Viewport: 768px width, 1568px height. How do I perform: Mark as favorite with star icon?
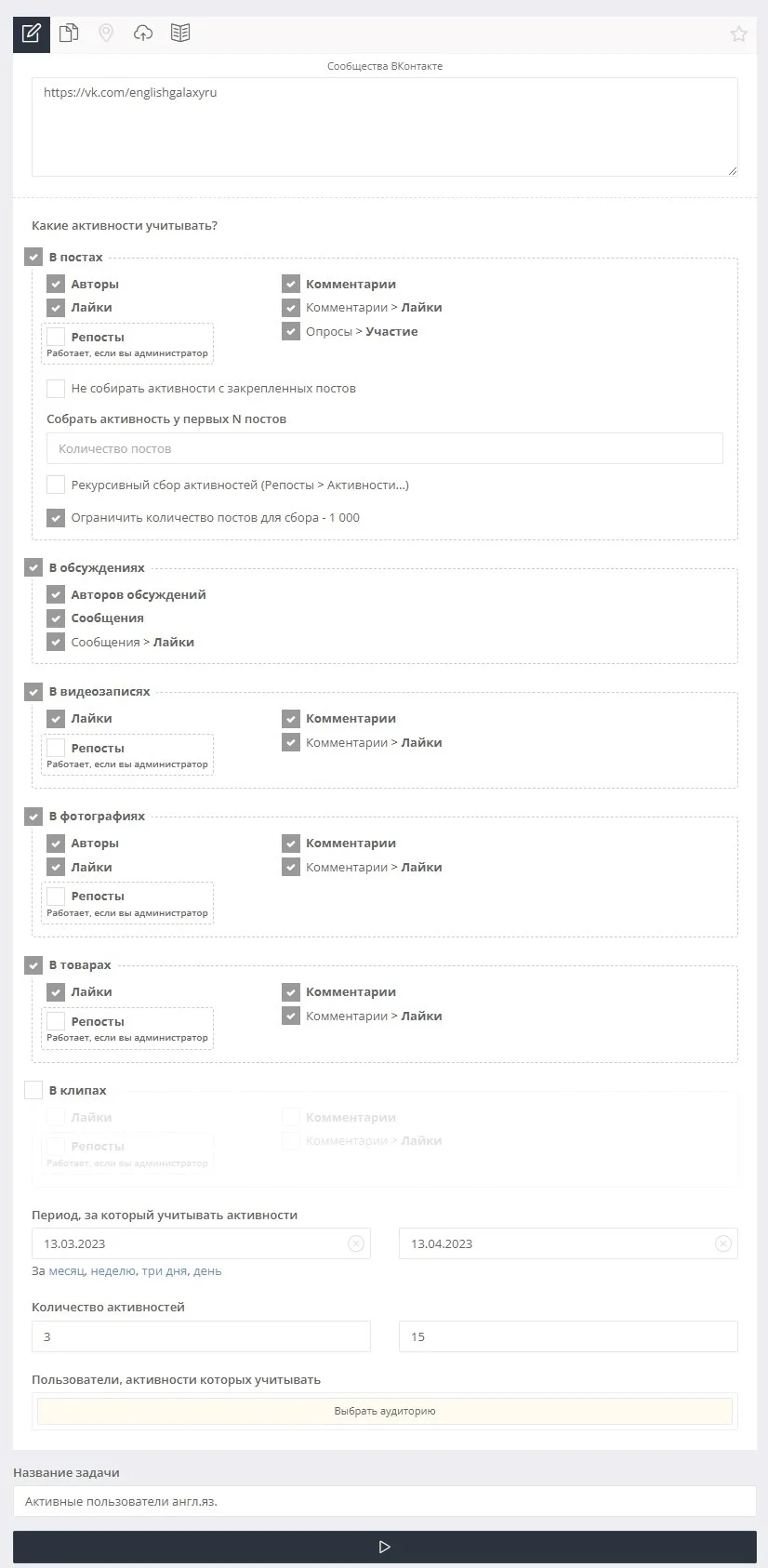coord(738,34)
